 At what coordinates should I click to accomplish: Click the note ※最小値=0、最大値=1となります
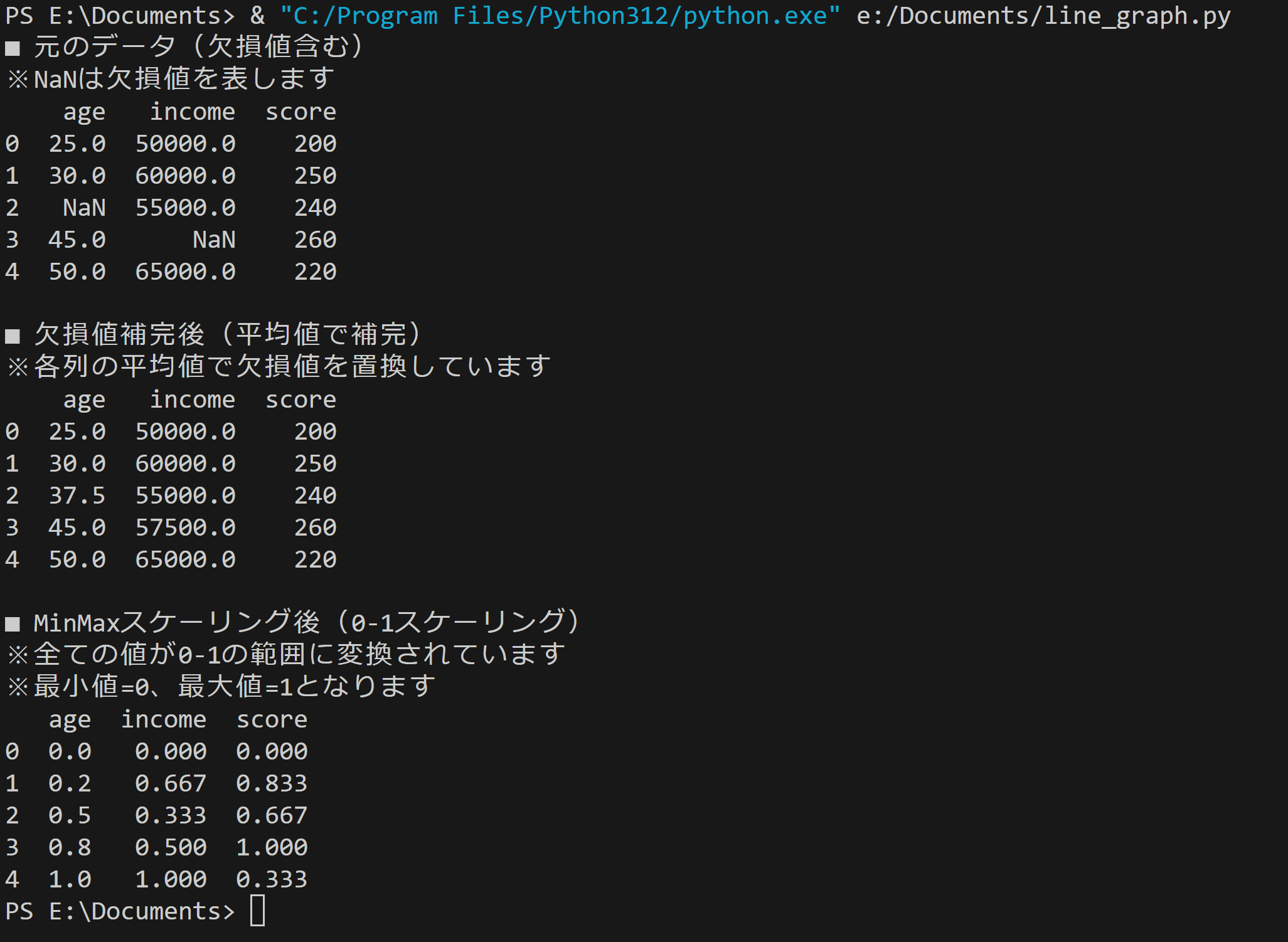click(221, 686)
